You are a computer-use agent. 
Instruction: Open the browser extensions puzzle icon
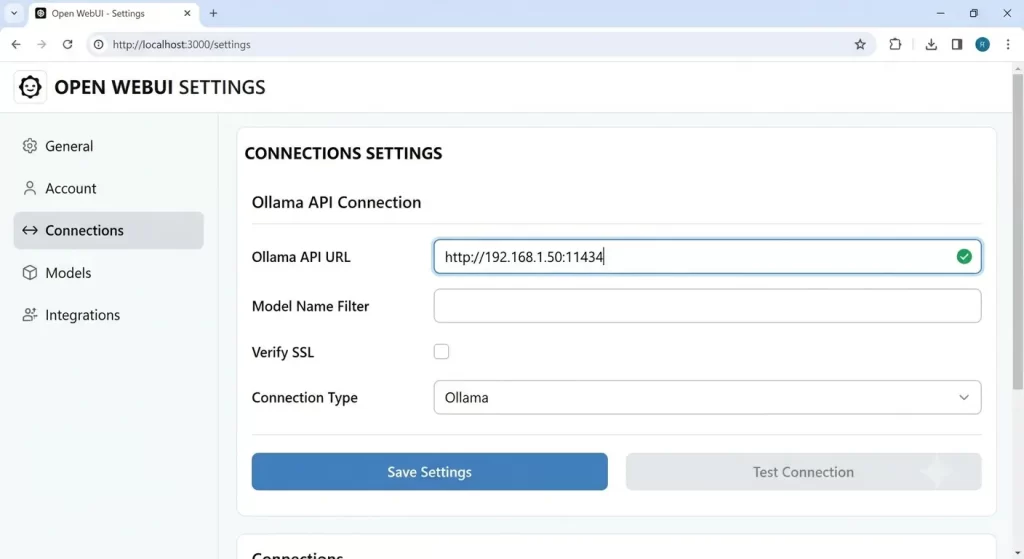point(895,44)
